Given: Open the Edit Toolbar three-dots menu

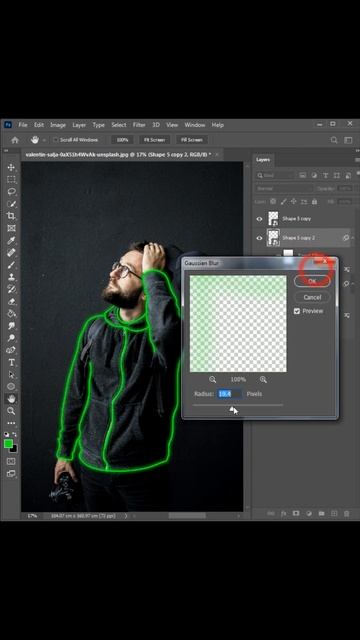Looking at the screenshot, I should [11, 423].
